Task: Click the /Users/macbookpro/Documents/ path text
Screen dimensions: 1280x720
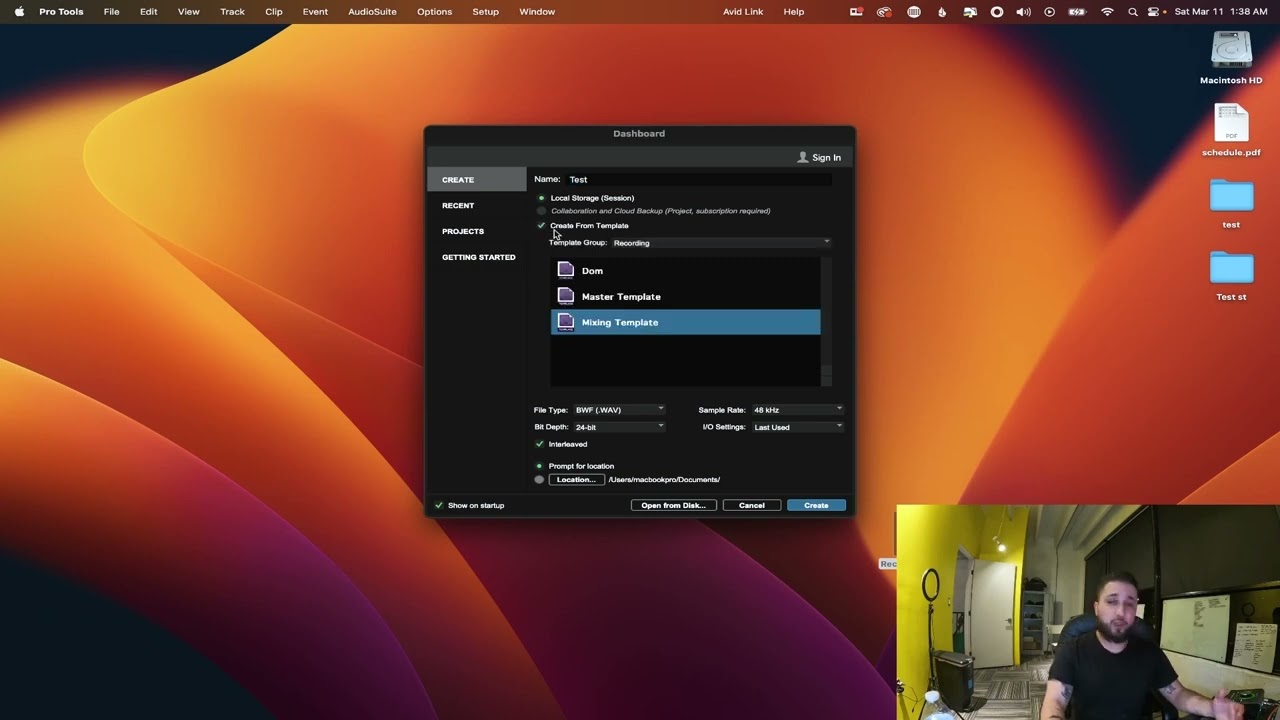Action: click(664, 480)
